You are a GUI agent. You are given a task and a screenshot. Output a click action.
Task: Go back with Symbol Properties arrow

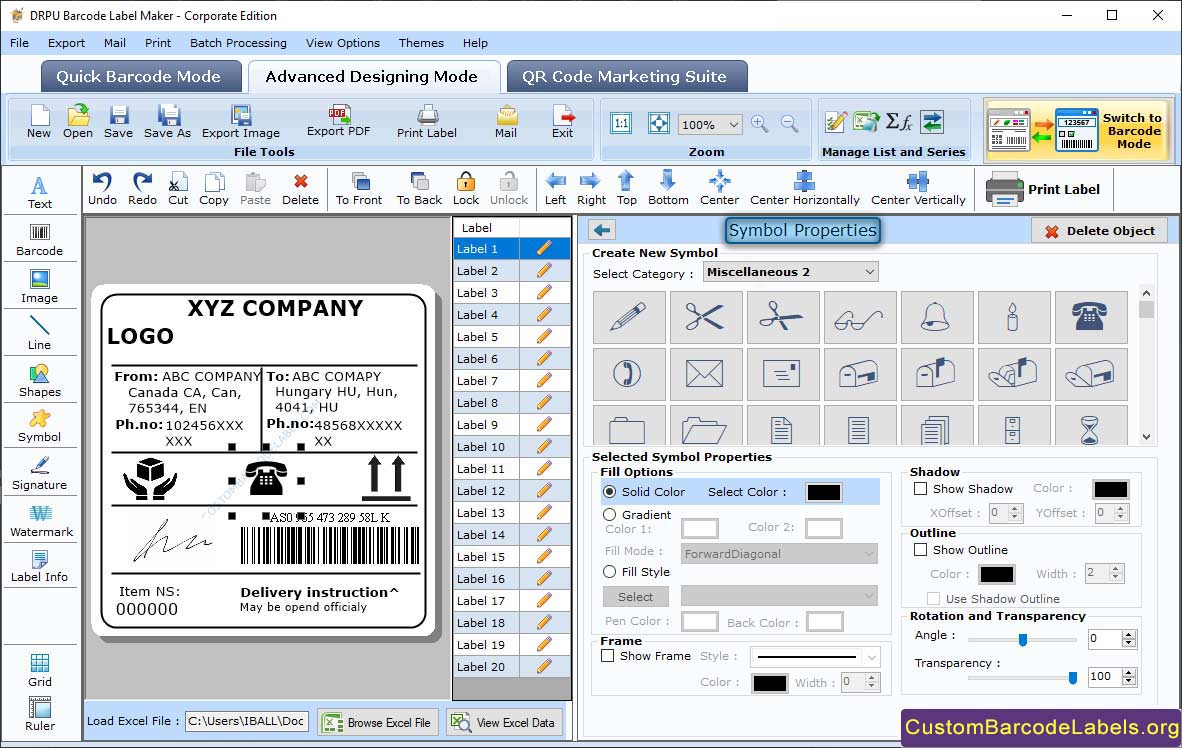pyautogui.click(x=602, y=230)
